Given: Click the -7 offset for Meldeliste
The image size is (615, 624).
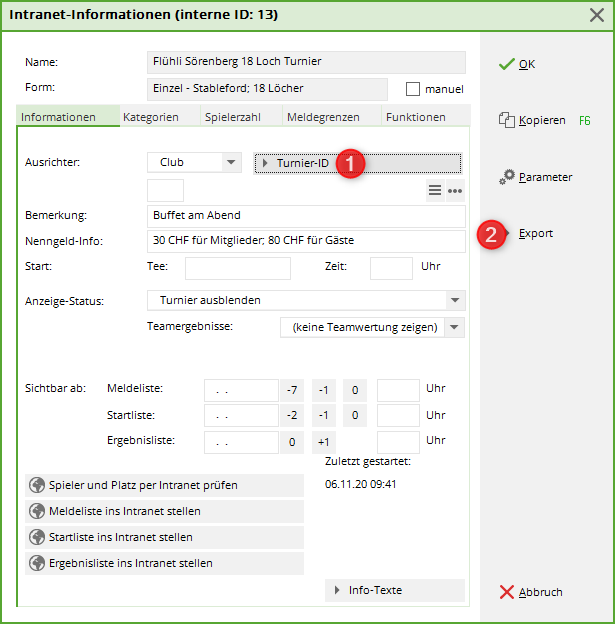Looking at the screenshot, I should pyautogui.click(x=291, y=389).
